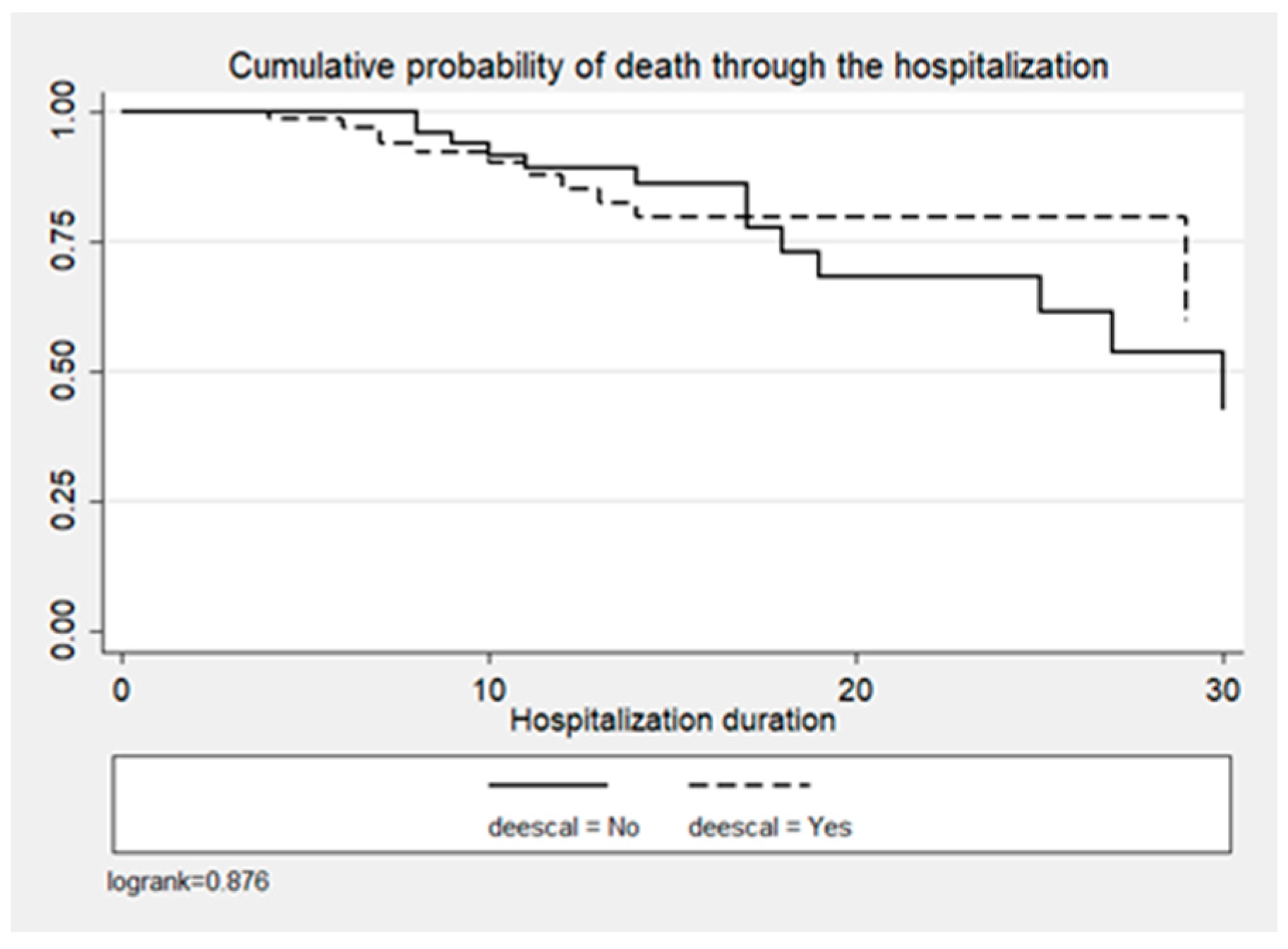Select the 0.00 y-axis tick label
1288x949 pixels.
[65, 631]
